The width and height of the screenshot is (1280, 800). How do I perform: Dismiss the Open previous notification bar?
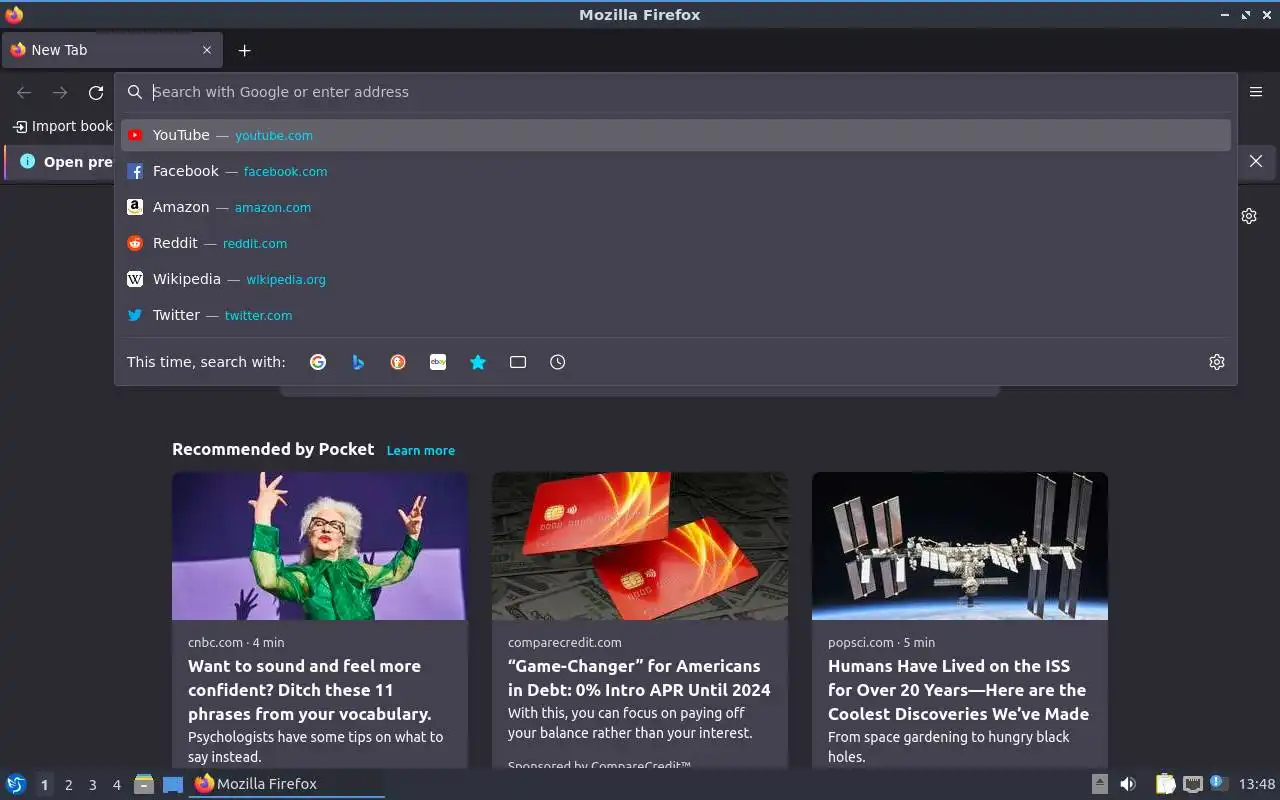click(1256, 161)
